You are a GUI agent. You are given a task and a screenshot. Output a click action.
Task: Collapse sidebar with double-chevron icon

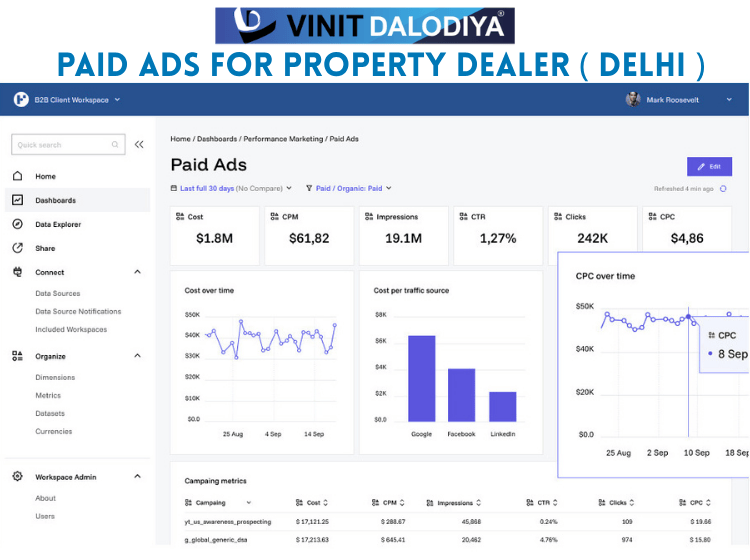tap(139, 145)
